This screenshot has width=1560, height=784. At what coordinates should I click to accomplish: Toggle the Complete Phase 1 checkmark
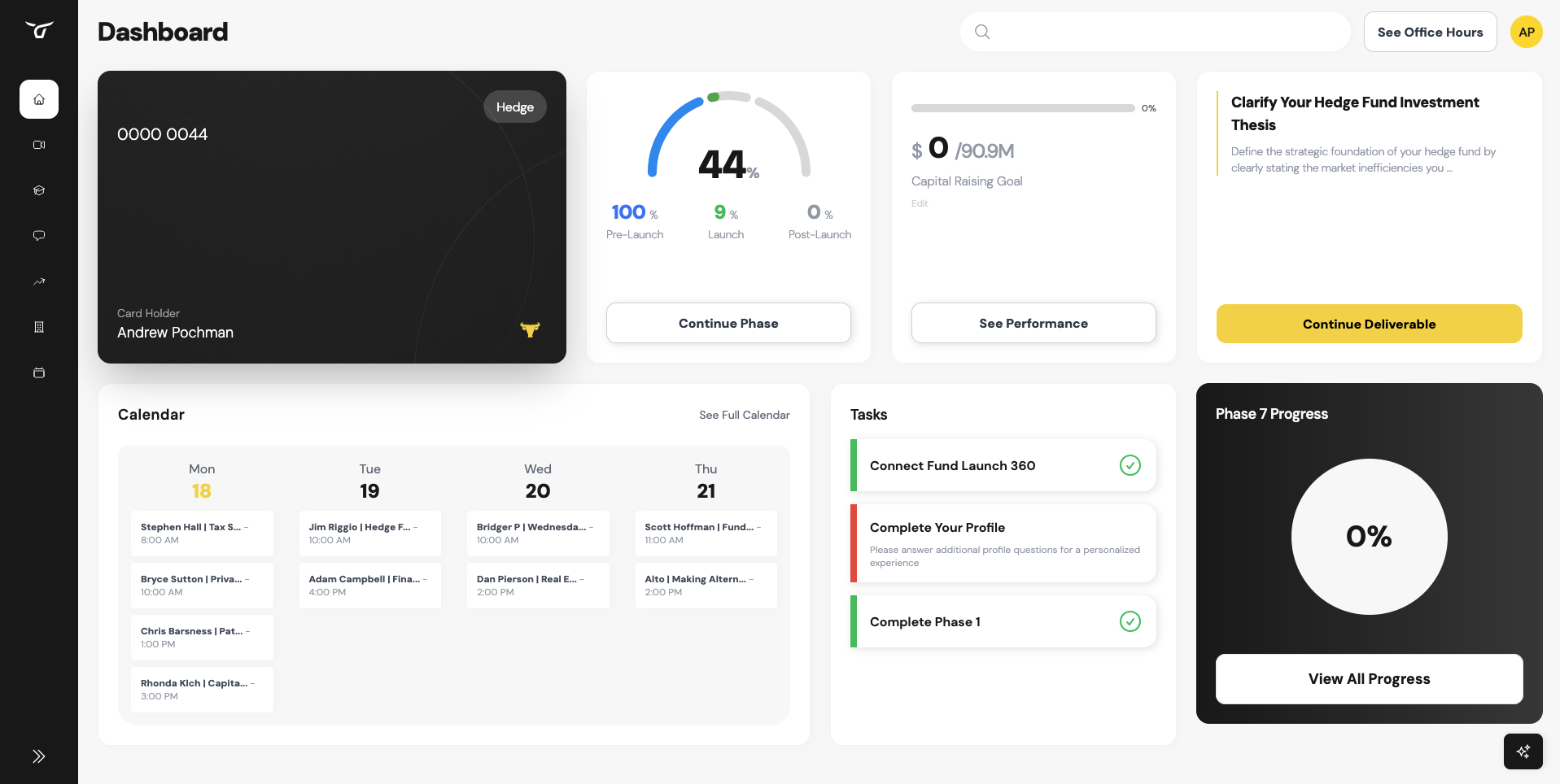tap(1130, 621)
